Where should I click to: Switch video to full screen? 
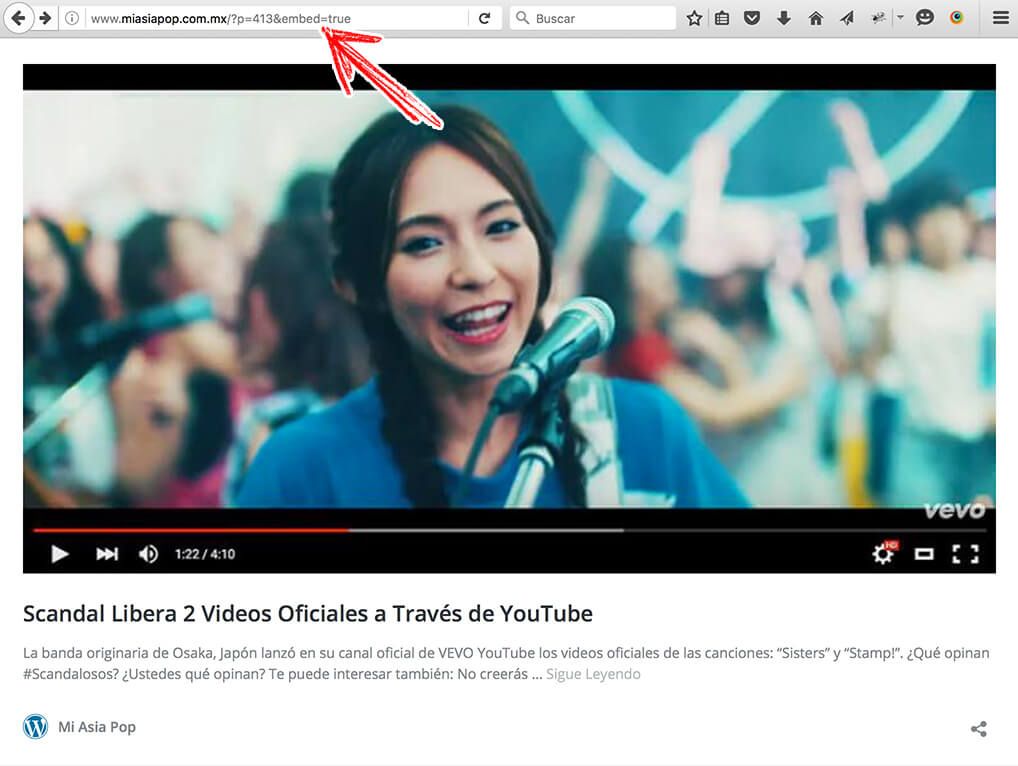[965, 554]
